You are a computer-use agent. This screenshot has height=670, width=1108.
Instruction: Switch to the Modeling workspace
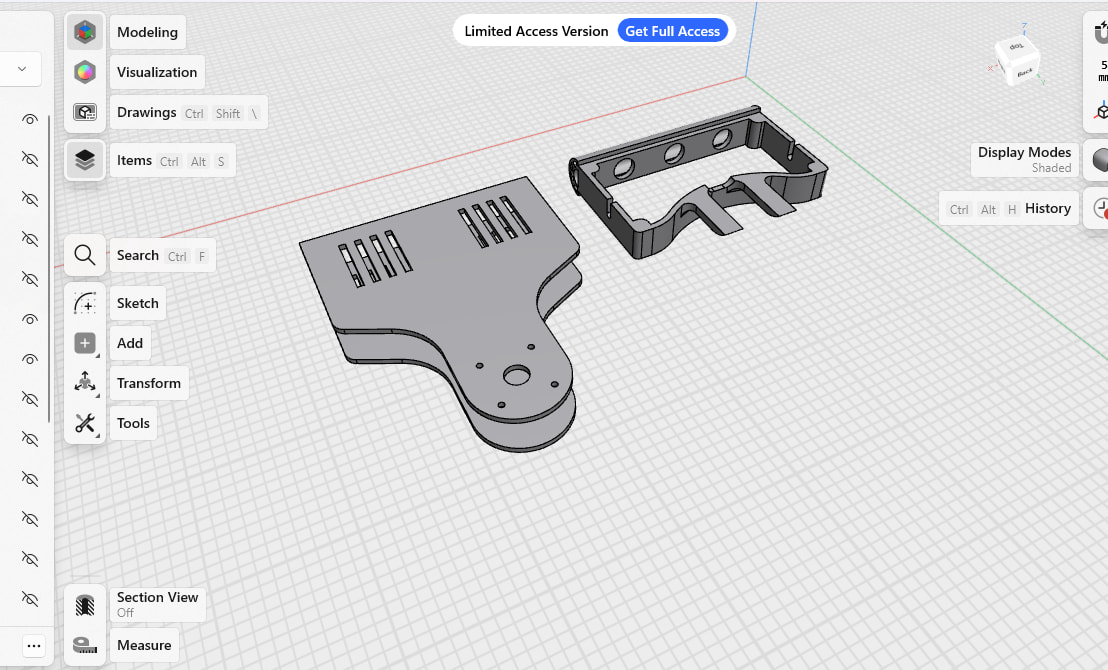click(85, 32)
